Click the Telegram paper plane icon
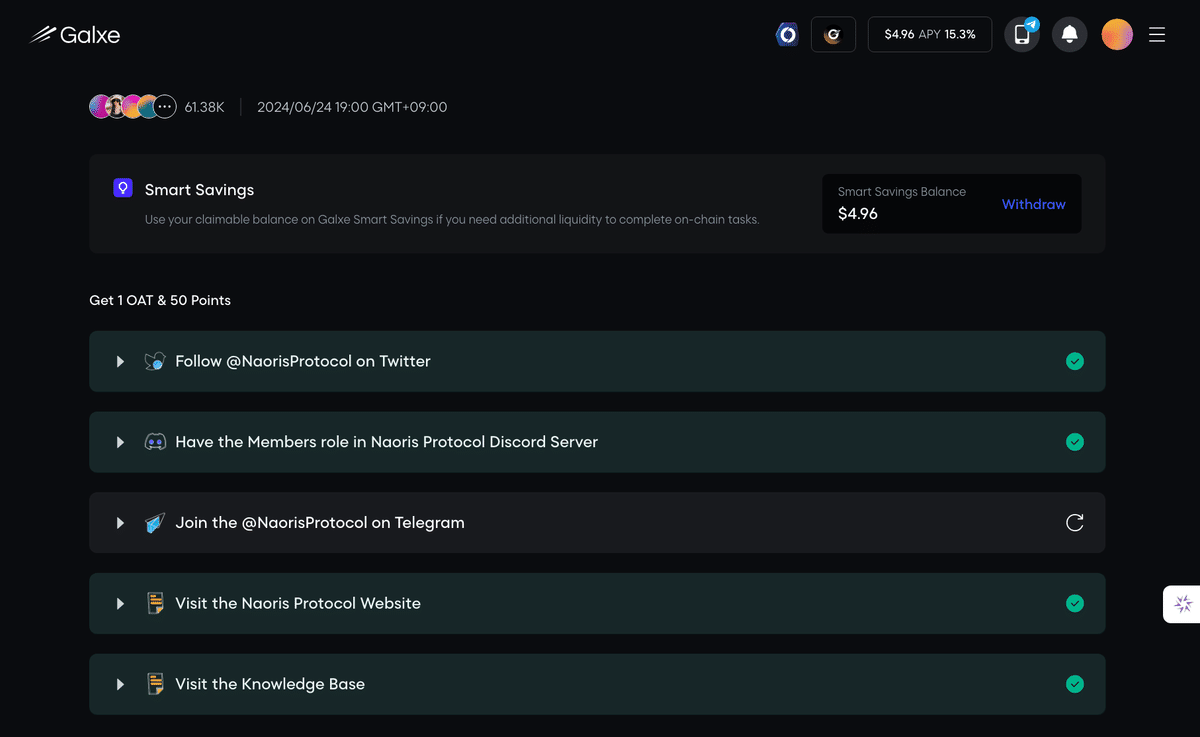This screenshot has width=1200, height=737. (155, 523)
